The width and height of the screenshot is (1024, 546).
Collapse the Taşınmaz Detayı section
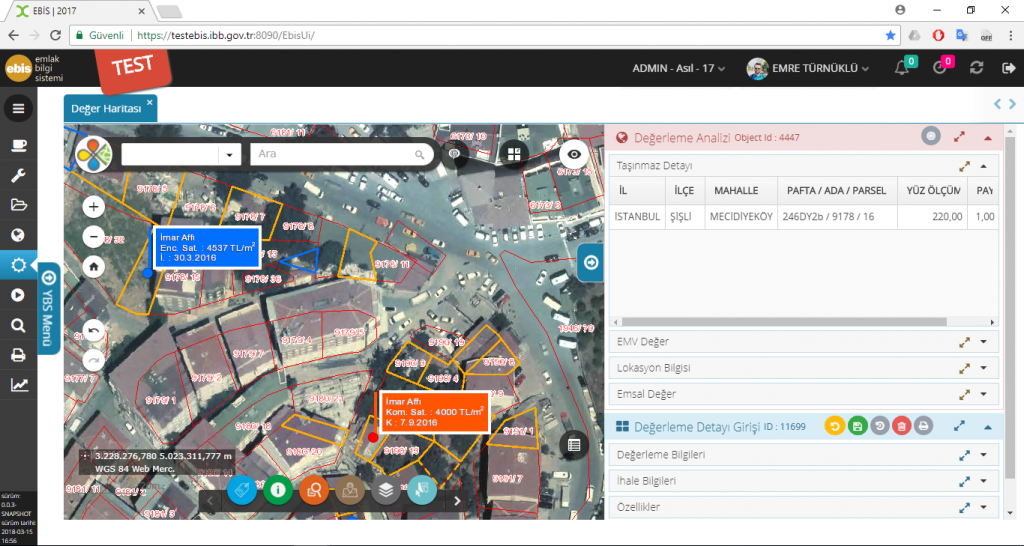[984, 166]
